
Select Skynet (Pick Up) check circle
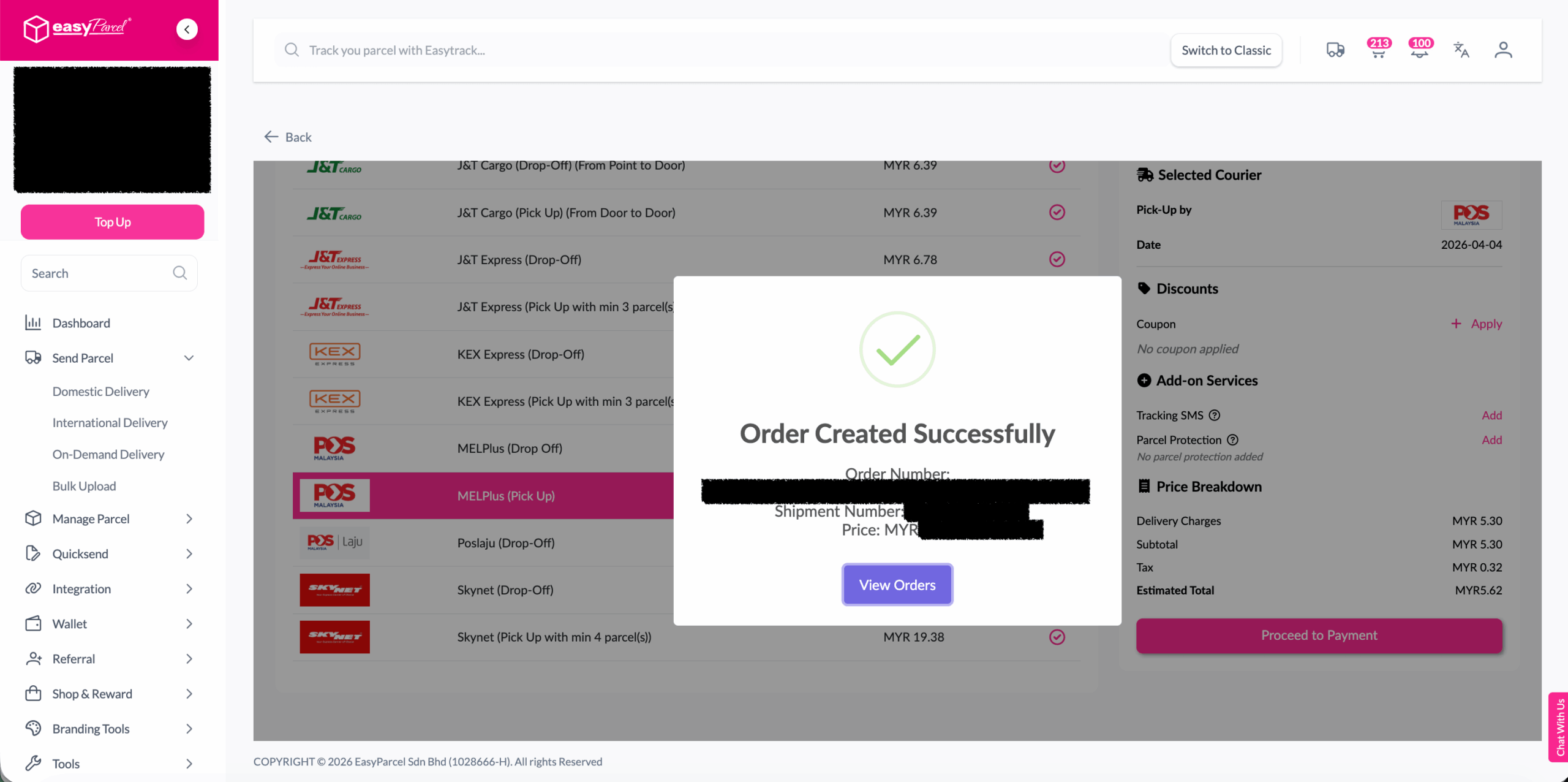[x=1057, y=637]
